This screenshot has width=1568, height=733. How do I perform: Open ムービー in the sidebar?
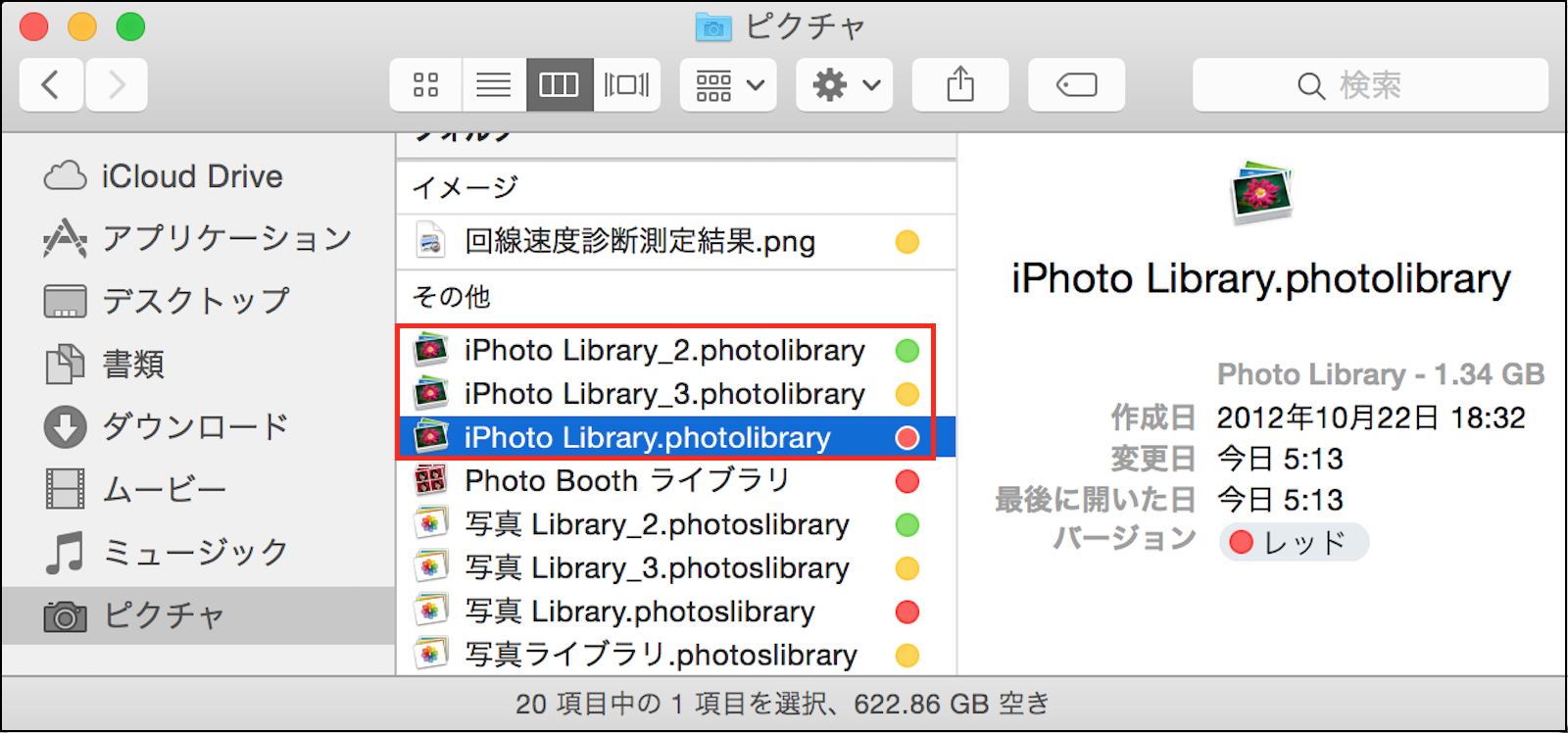pyautogui.click(x=198, y=489)
